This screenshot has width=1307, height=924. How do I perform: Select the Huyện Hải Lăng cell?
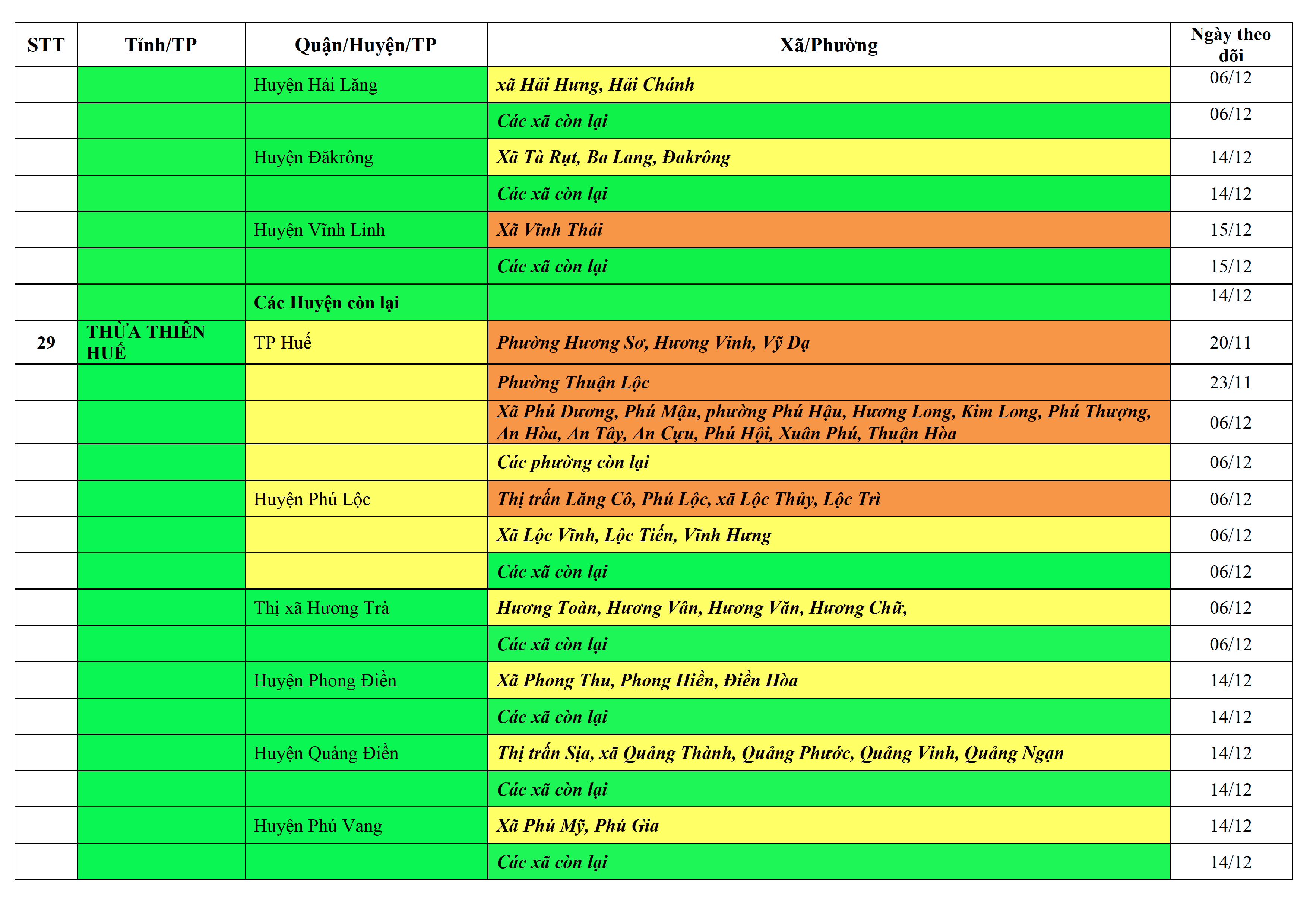click(315, 85)
